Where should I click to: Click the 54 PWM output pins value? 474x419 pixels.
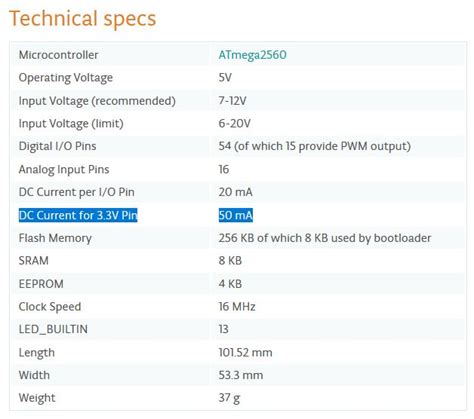[314, 147]
